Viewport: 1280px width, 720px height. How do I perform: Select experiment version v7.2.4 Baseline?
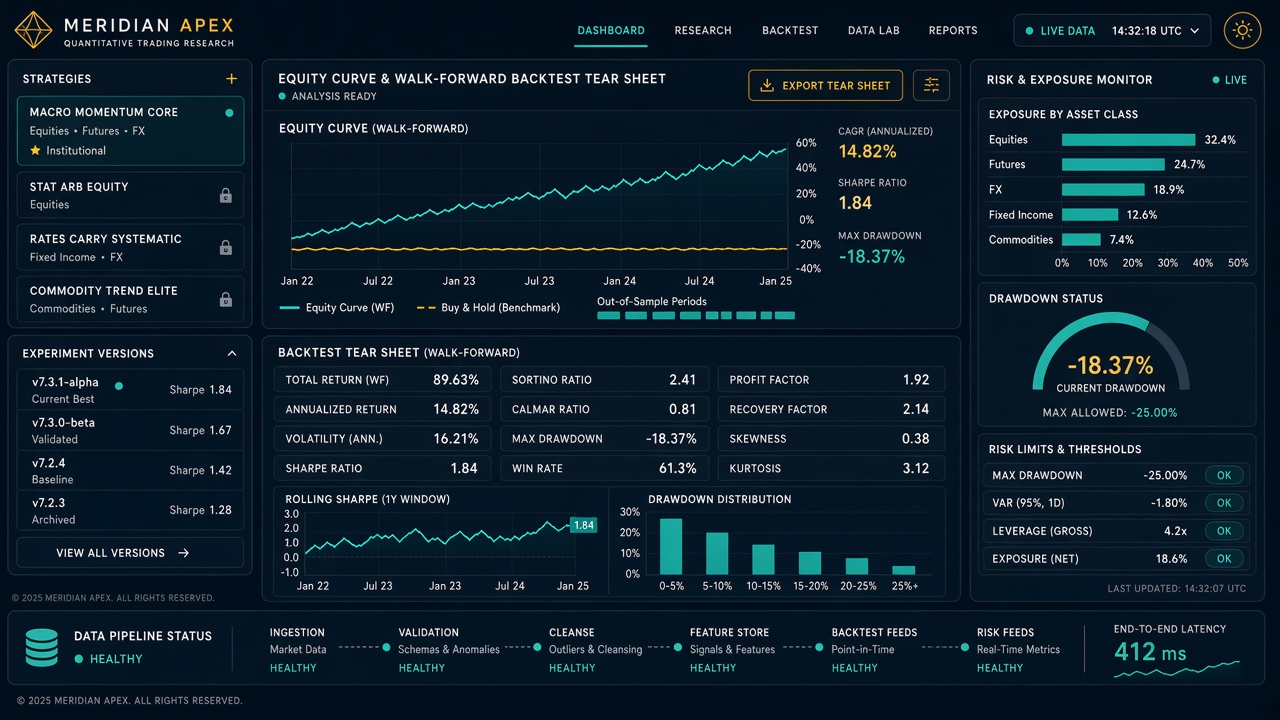point(130,471)
